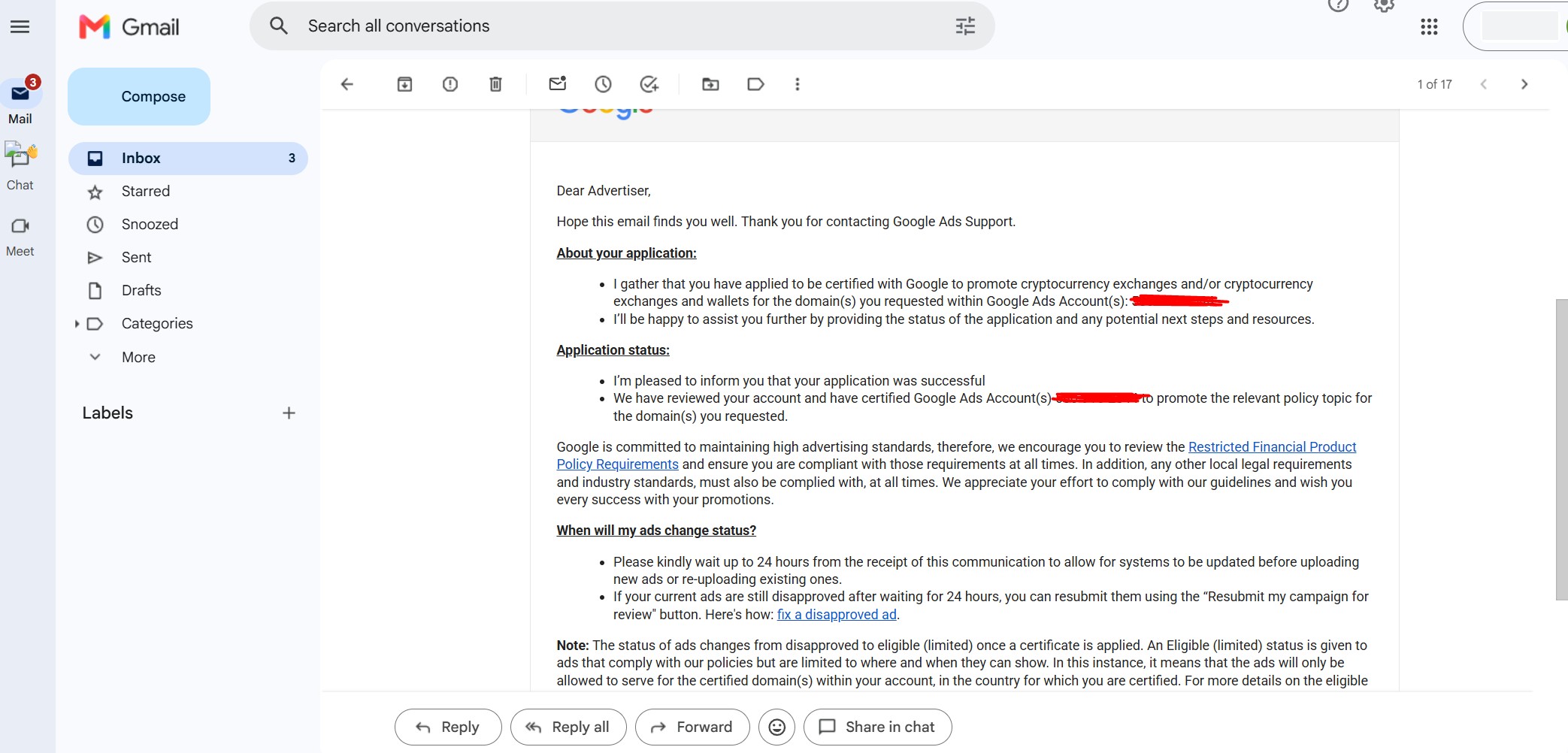The image size is (1568, 753).
Task: Click the Reply button
Action: click(x=448, y=727)
